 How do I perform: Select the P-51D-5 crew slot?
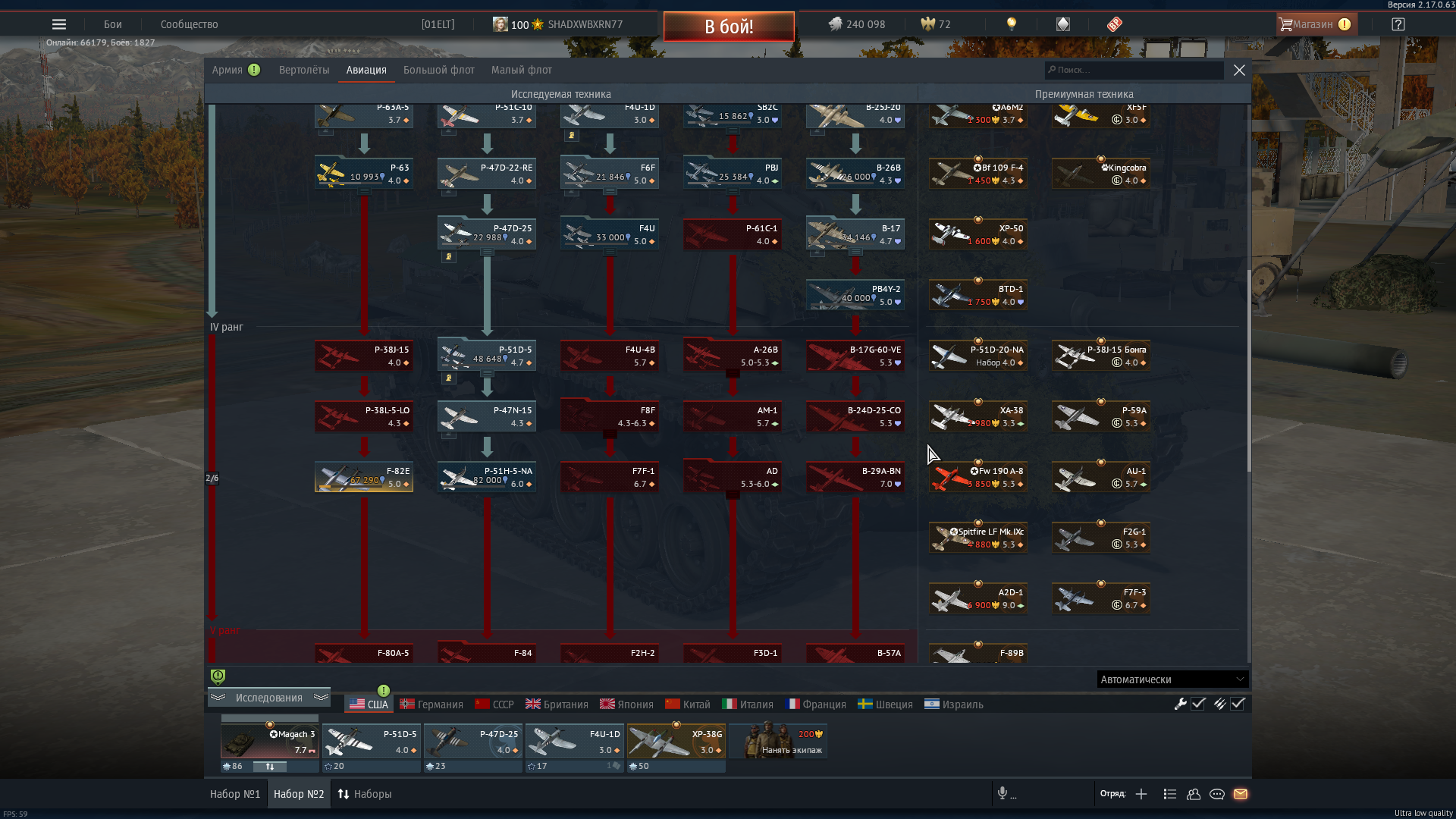(x=372, y=741)
